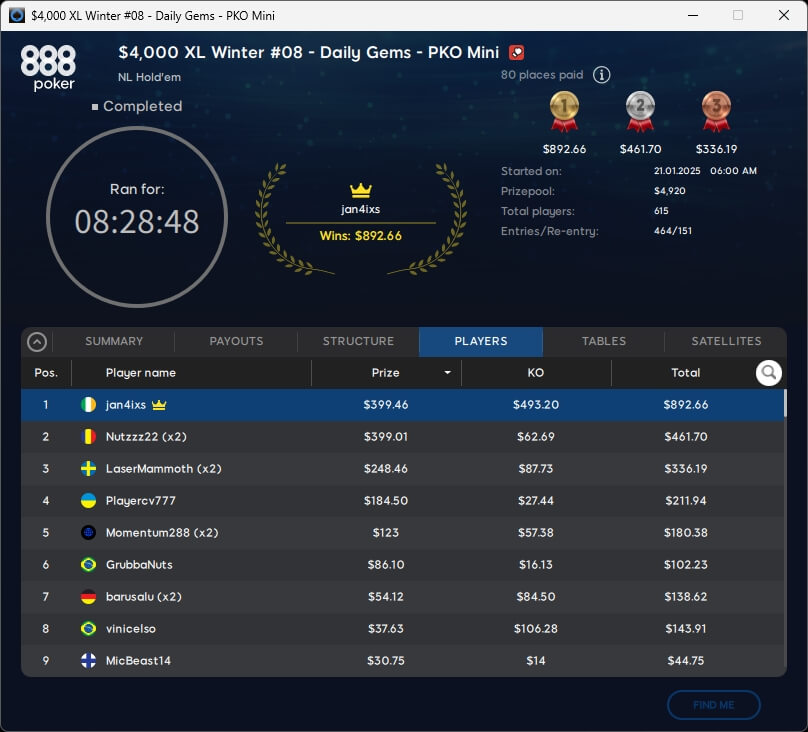This screenshot has height=732, width=808.
Task: Click the gold first place medal
Action: click(x=564, y=111)
